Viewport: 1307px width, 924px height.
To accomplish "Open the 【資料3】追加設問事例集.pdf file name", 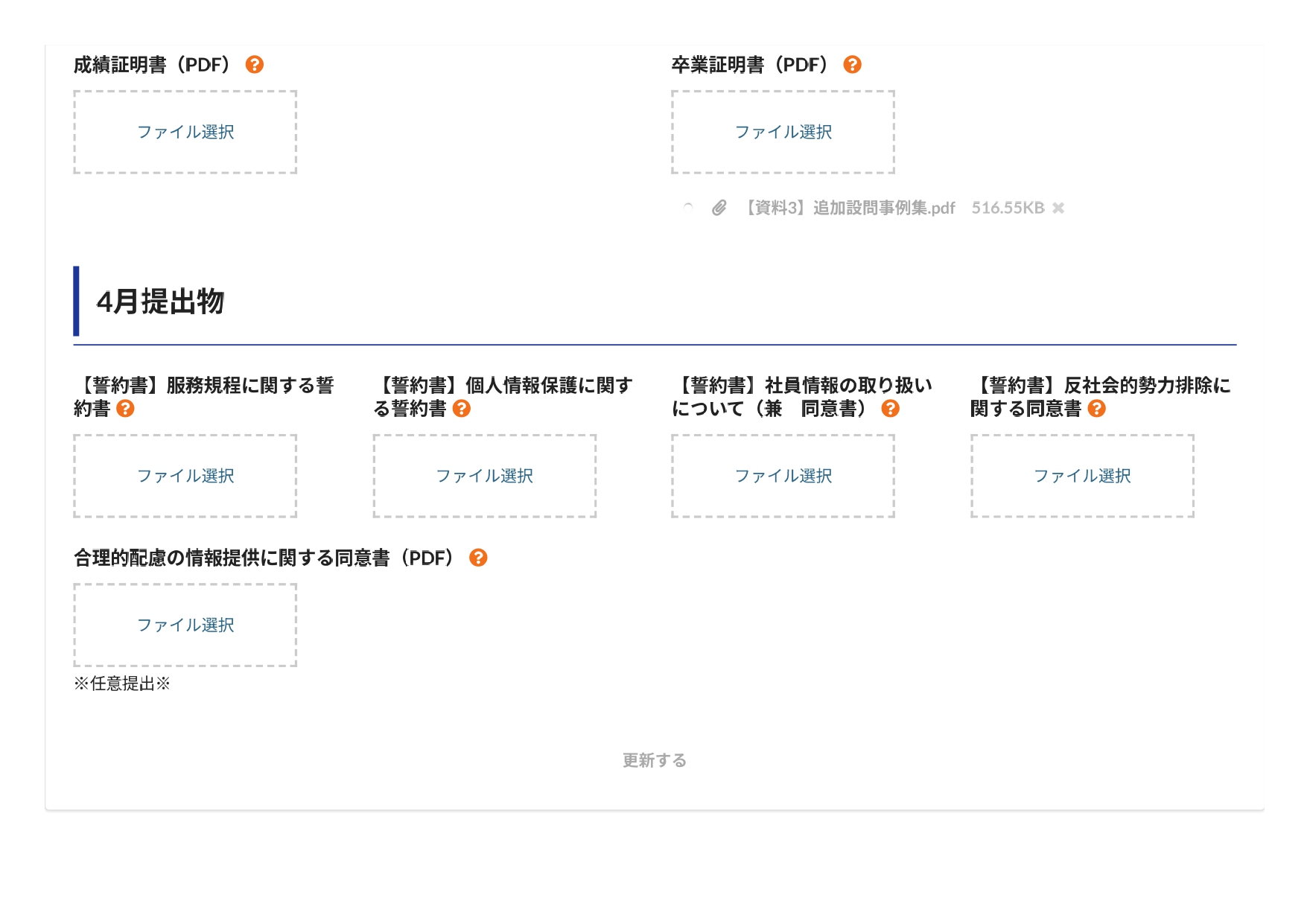I will point(850,208).
